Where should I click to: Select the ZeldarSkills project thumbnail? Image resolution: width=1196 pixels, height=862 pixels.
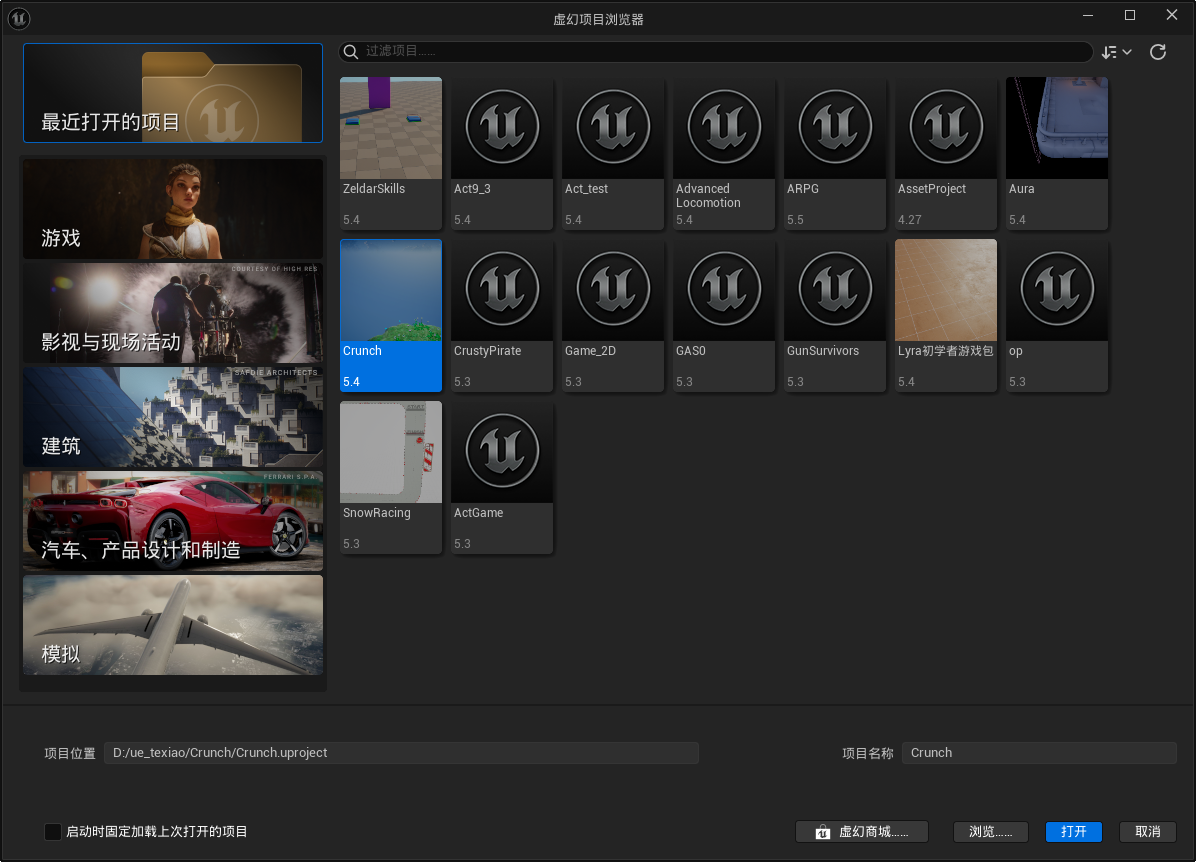coord(391,128)
